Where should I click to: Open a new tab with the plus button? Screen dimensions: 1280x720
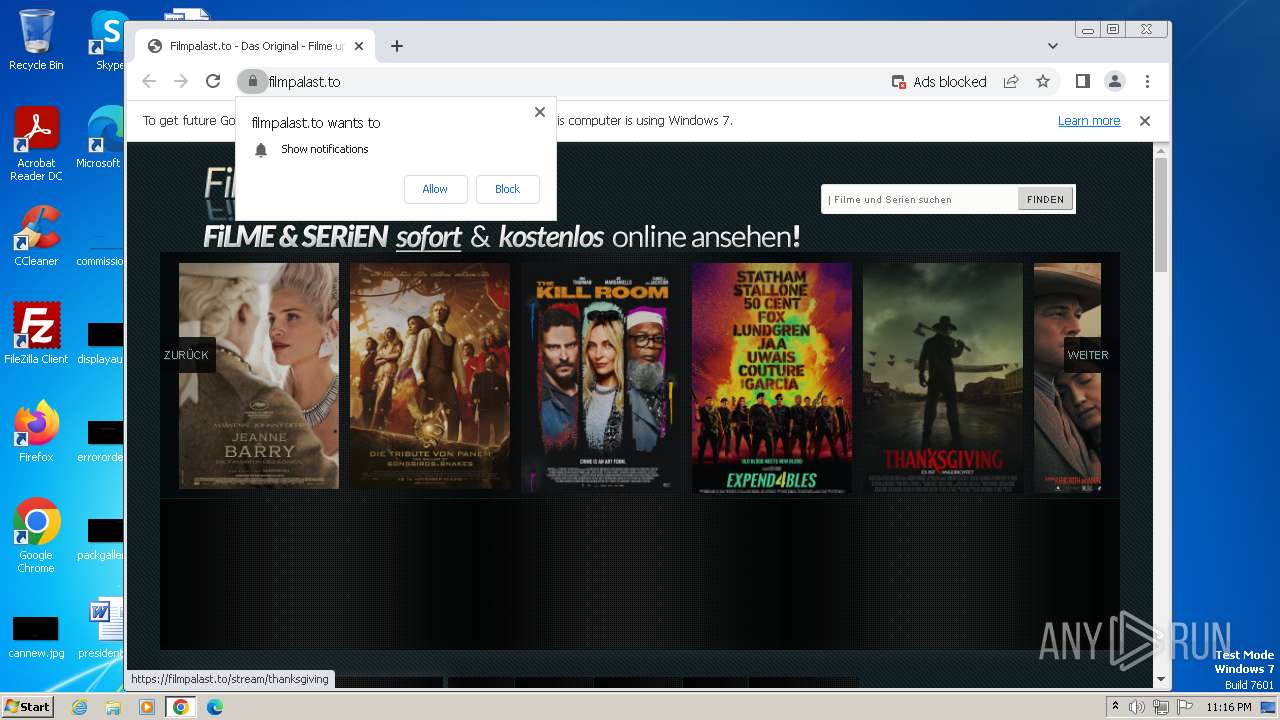[397, 46]
